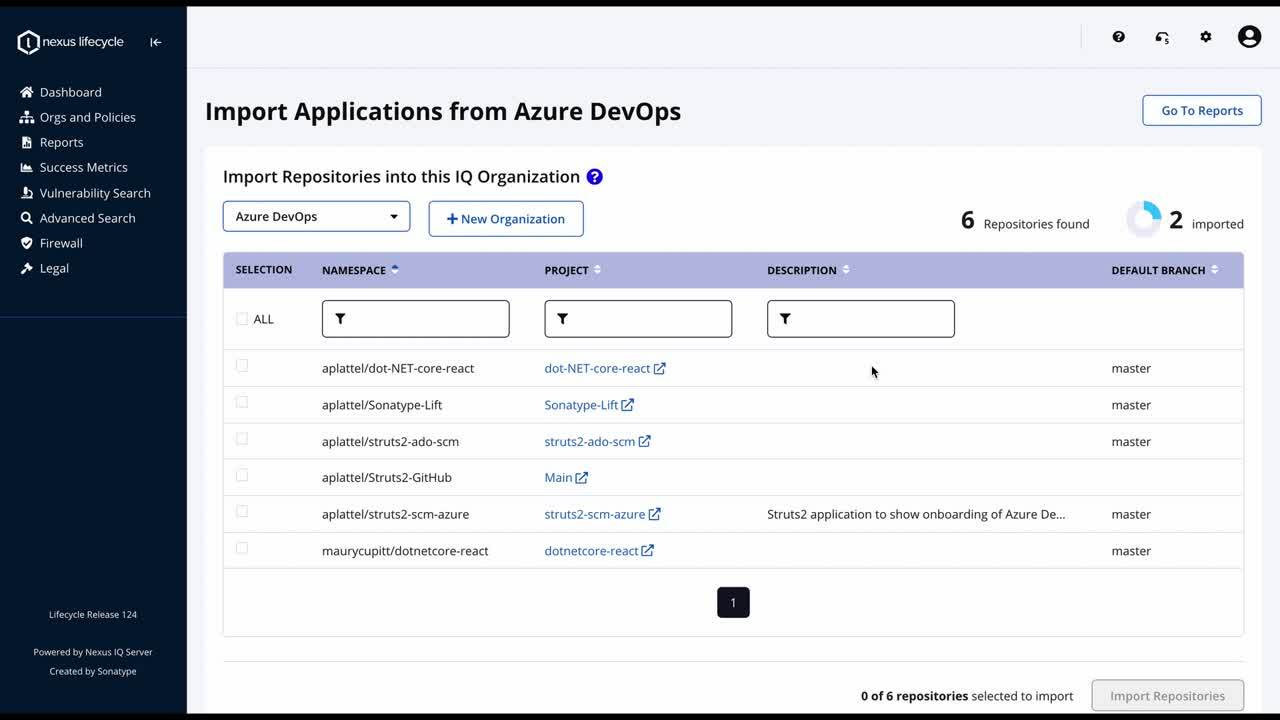Image resolution: width=1280 pixels, height=720 pixels.
Task: Open the help question mark icon in header
Action: coord(1118,37)
